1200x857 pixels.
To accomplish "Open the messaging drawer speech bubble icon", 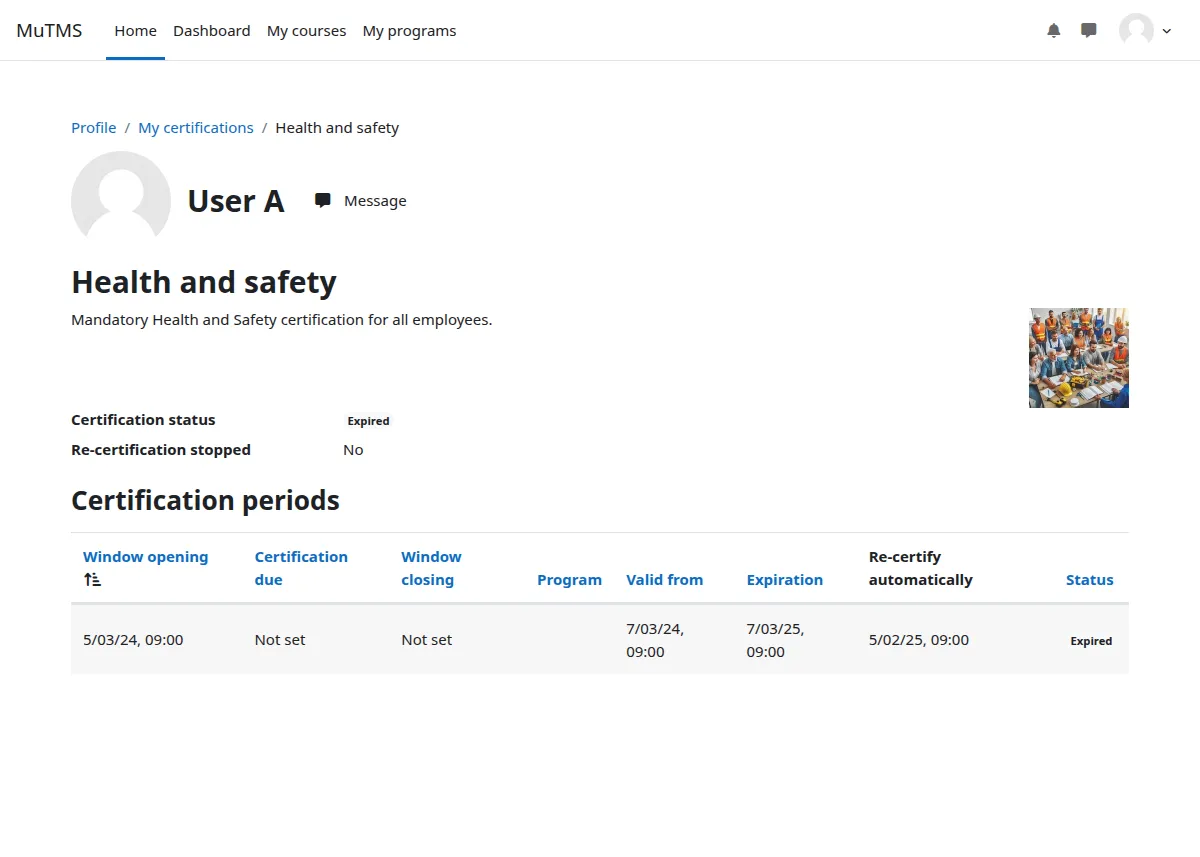I will click(1089, 31).
